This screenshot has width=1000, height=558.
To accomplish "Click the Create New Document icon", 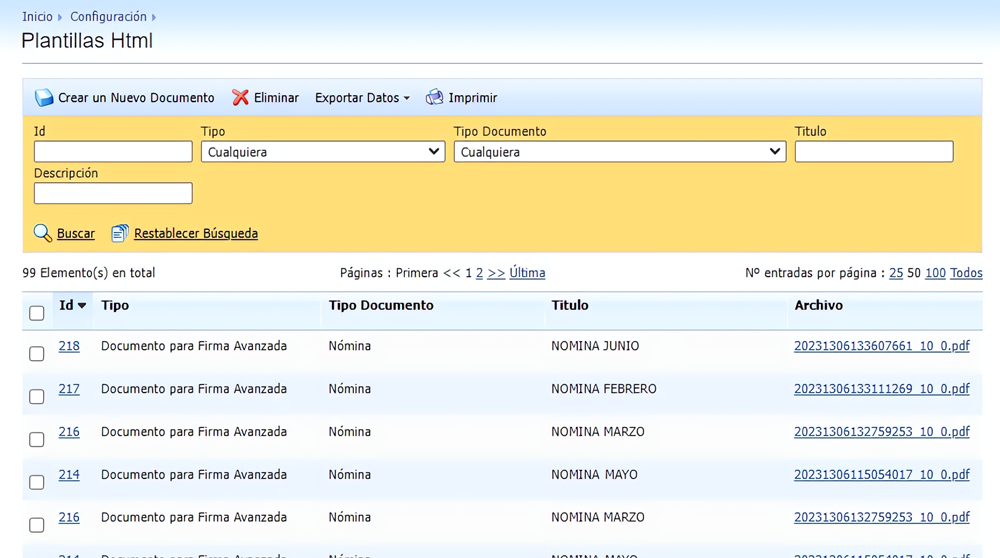I will click(44, 98).
